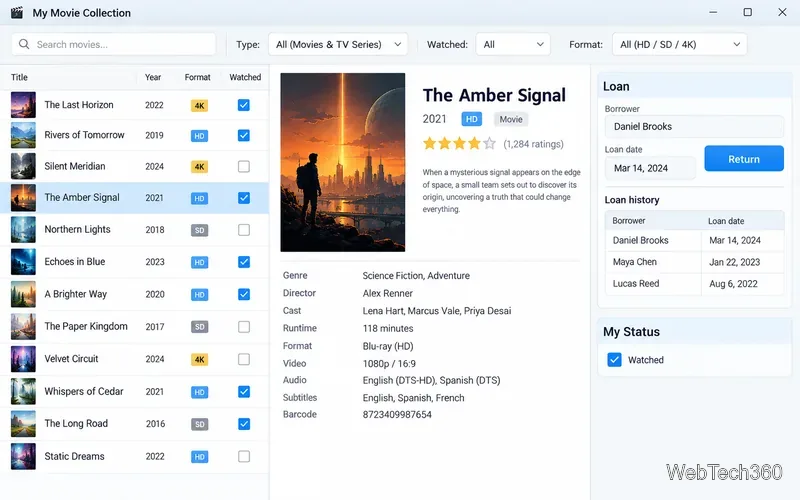The width and height of the screenshot is (800, 500).
Task: Select The Long Road title
Action: click(76, 423)
